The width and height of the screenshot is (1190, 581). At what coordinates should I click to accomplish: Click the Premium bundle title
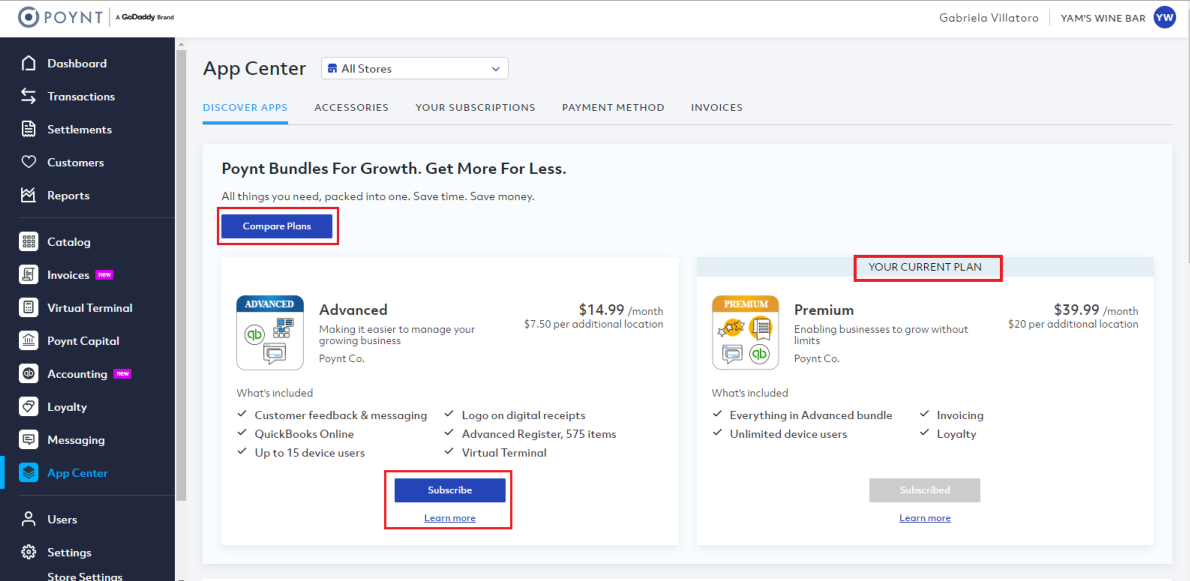[x=824, y=309]
